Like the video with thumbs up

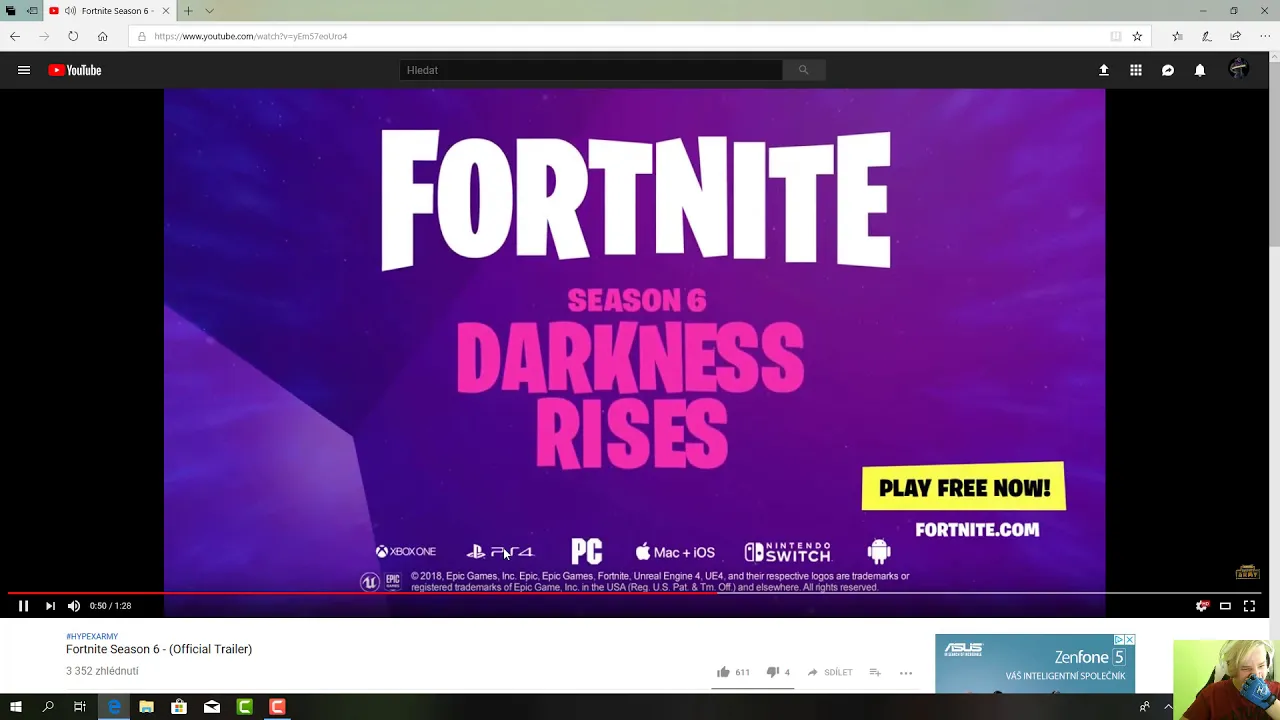(x=723, y=672)
